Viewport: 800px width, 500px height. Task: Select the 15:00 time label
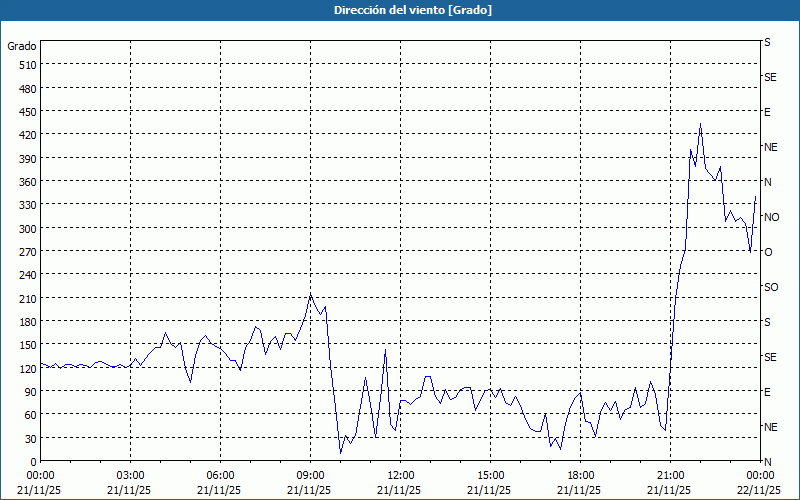pyautogui.click(x=490, y=475)
